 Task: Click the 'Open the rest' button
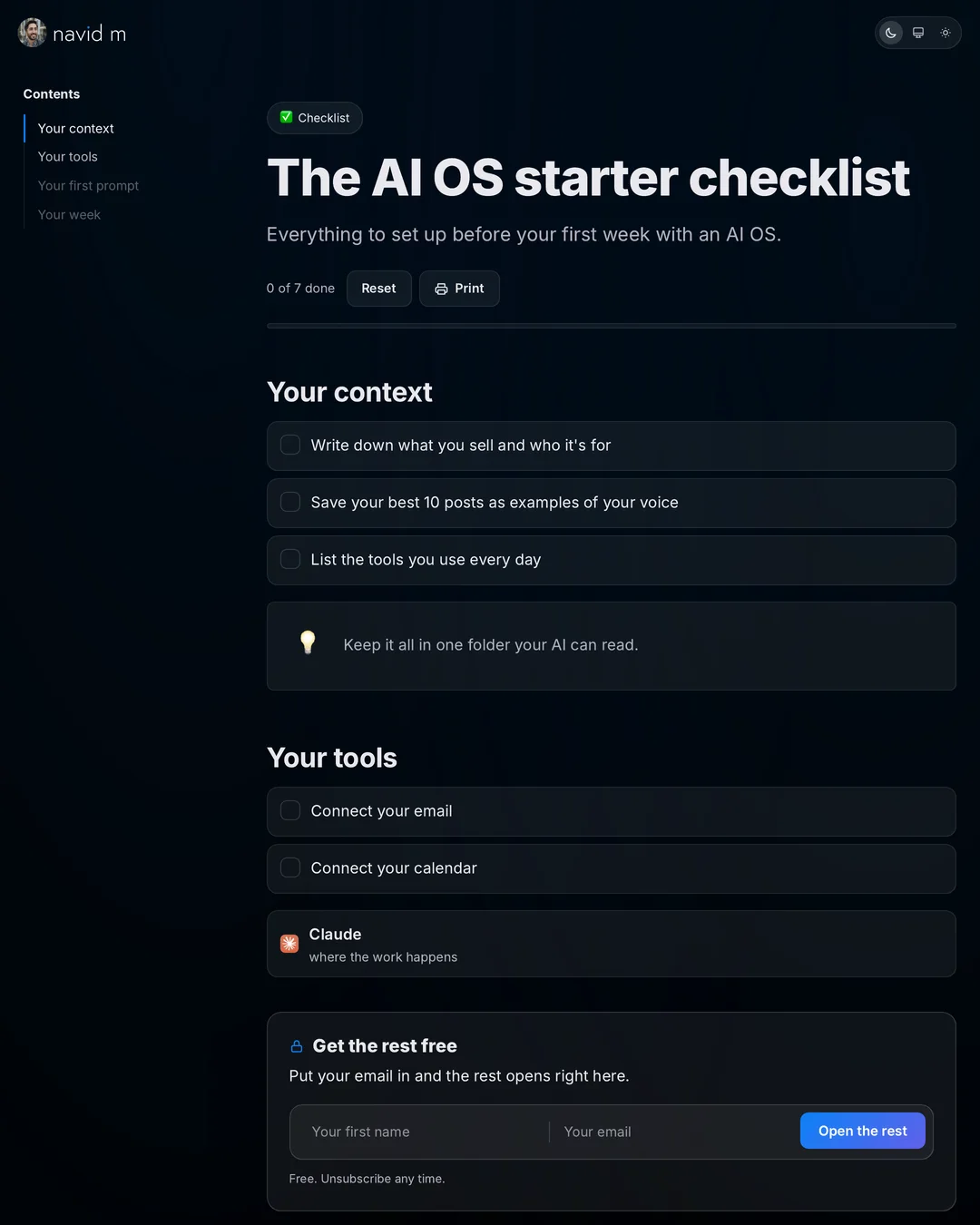click(863, 1131)
